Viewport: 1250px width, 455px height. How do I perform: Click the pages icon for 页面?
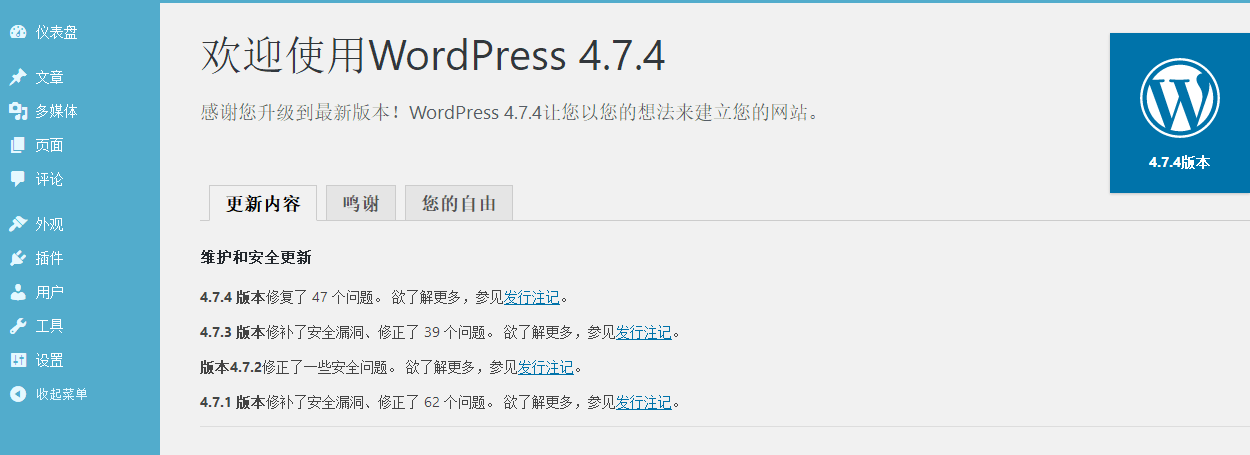(x=17, y=145)
